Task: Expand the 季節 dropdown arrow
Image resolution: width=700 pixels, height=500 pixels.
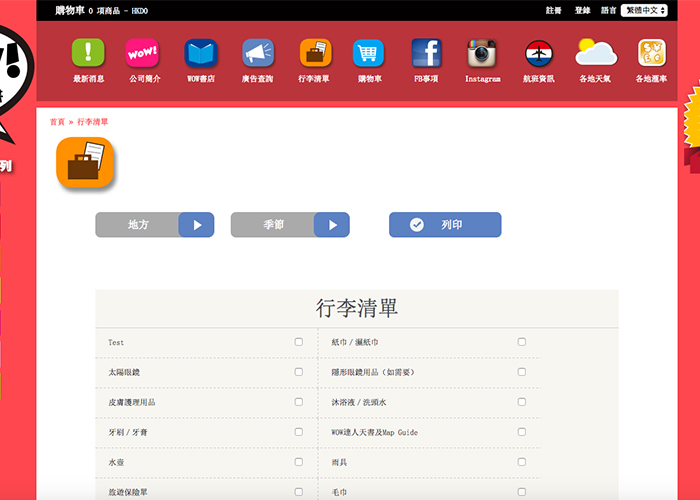Action: [332, 225]
